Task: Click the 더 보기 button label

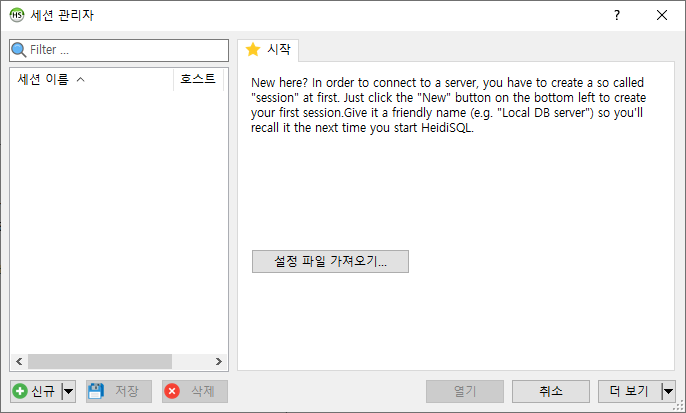Action: coord(629,391)
